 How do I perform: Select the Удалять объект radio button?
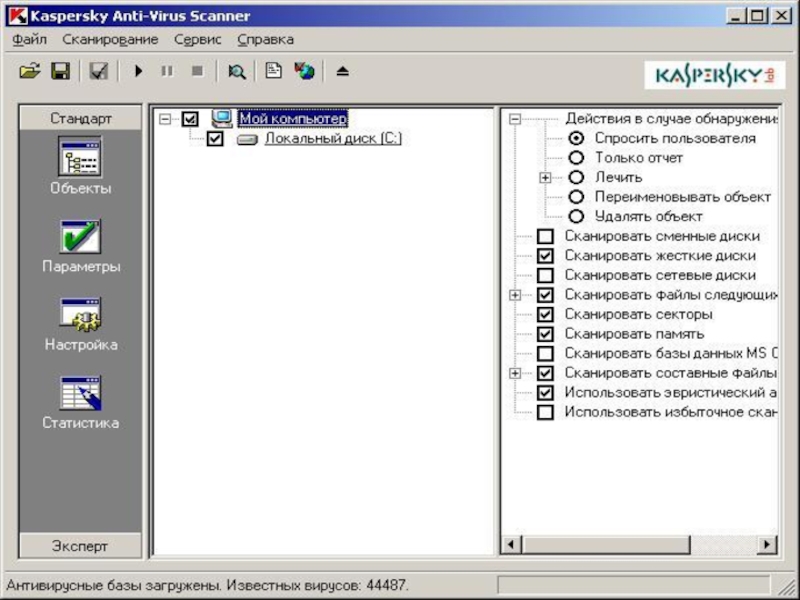click(576, 216)
